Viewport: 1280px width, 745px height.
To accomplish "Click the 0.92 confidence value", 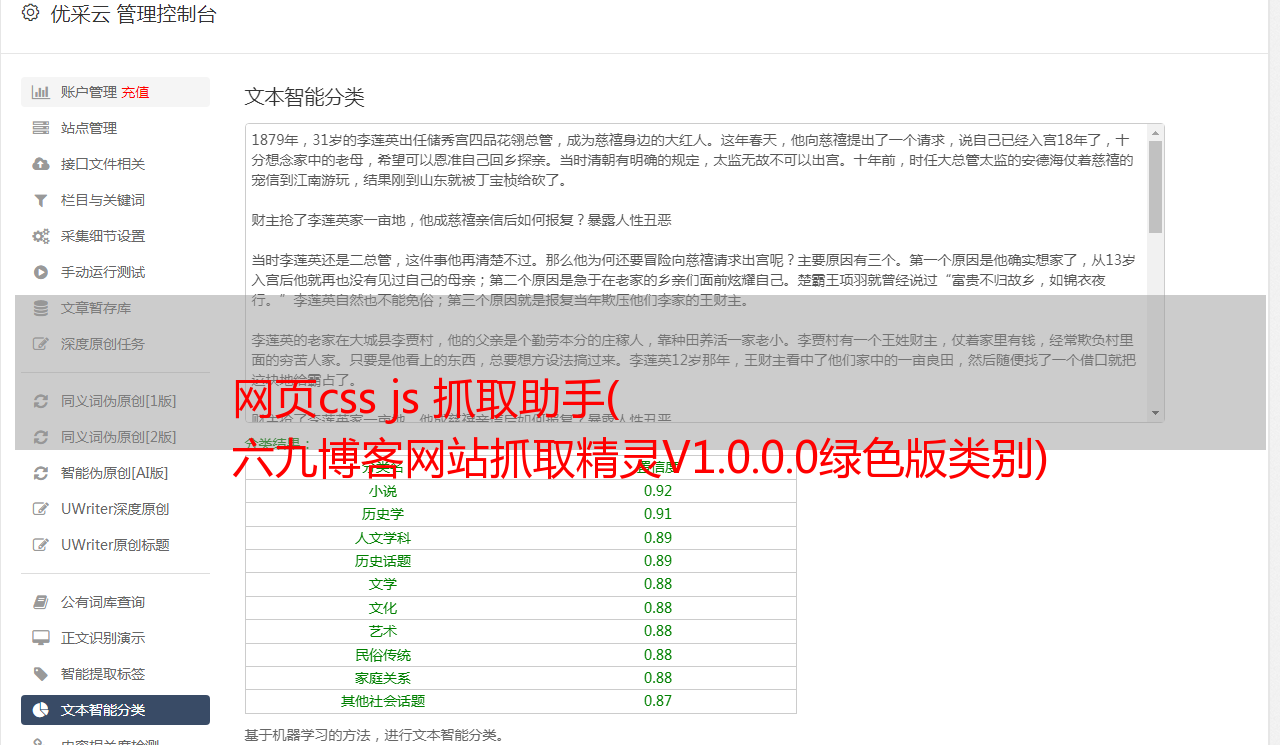I will click(658, 491).
